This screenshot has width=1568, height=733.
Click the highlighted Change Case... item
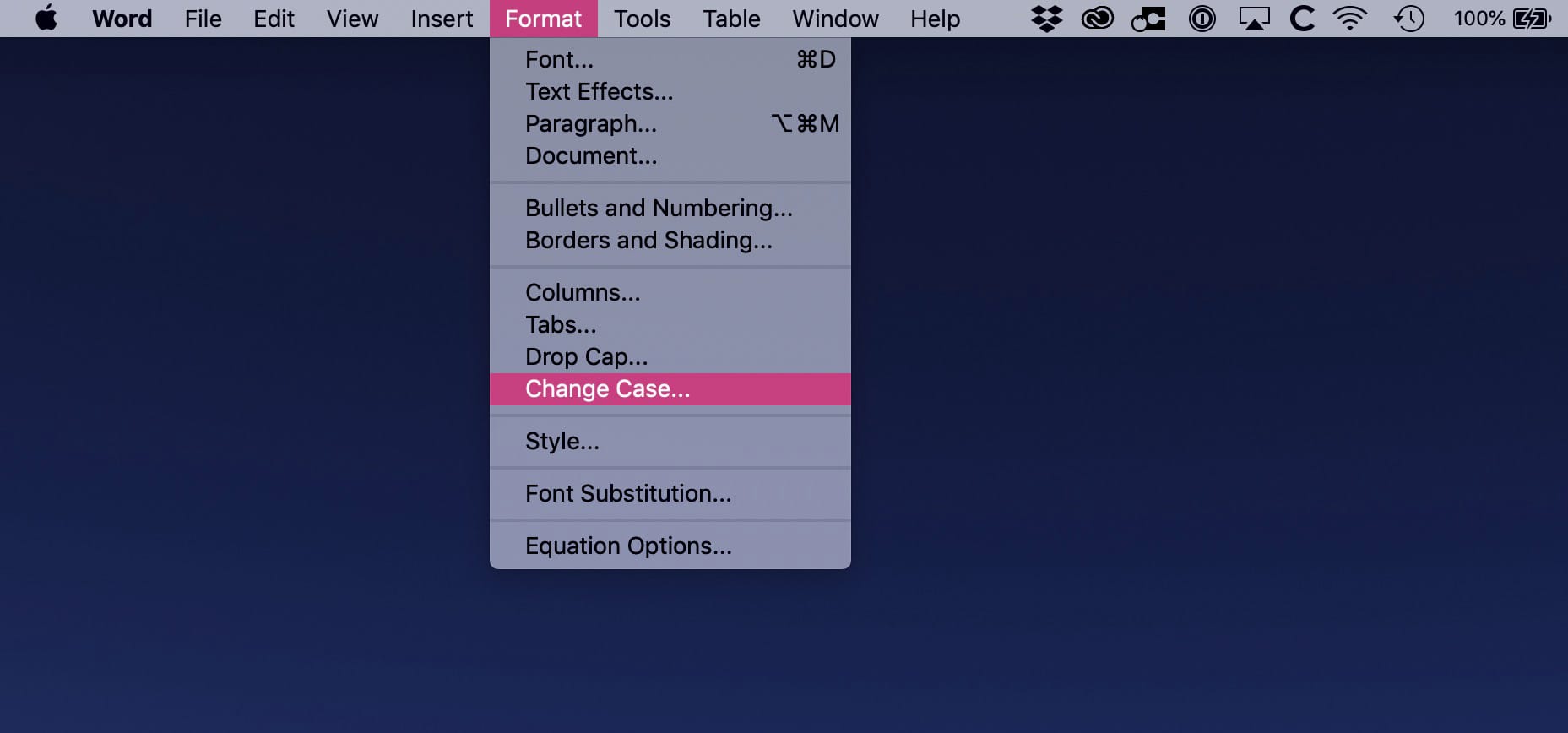click(x=670, y=388)
